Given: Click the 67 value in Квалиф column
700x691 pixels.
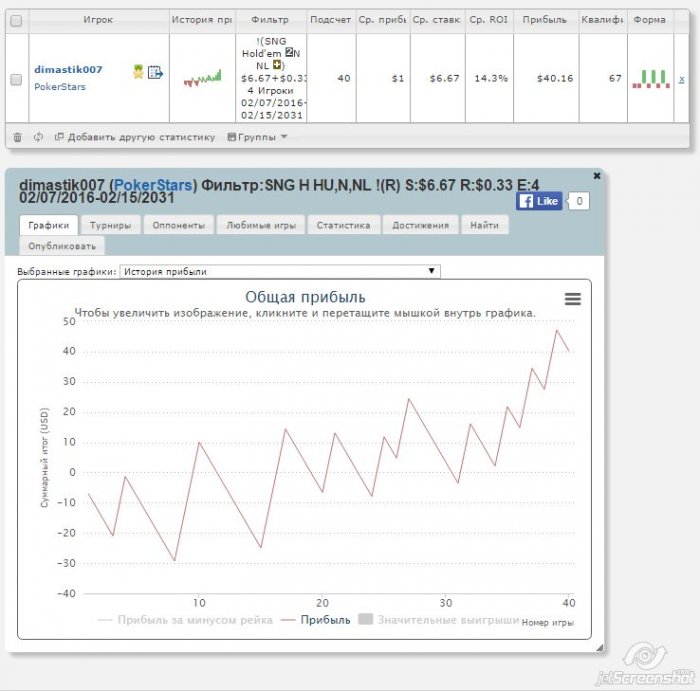Looking at the screenshot, I should (615, 79).
